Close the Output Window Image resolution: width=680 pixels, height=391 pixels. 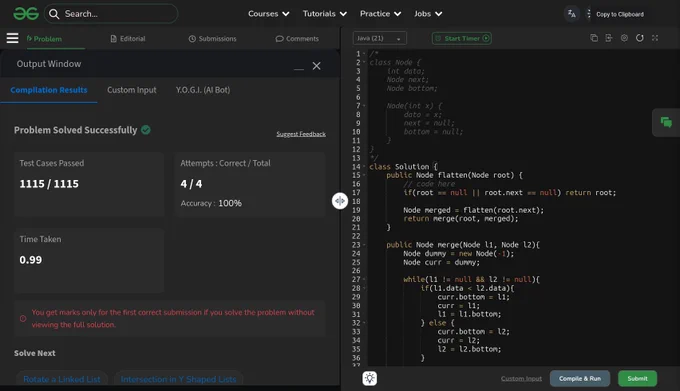pos(317,66)
